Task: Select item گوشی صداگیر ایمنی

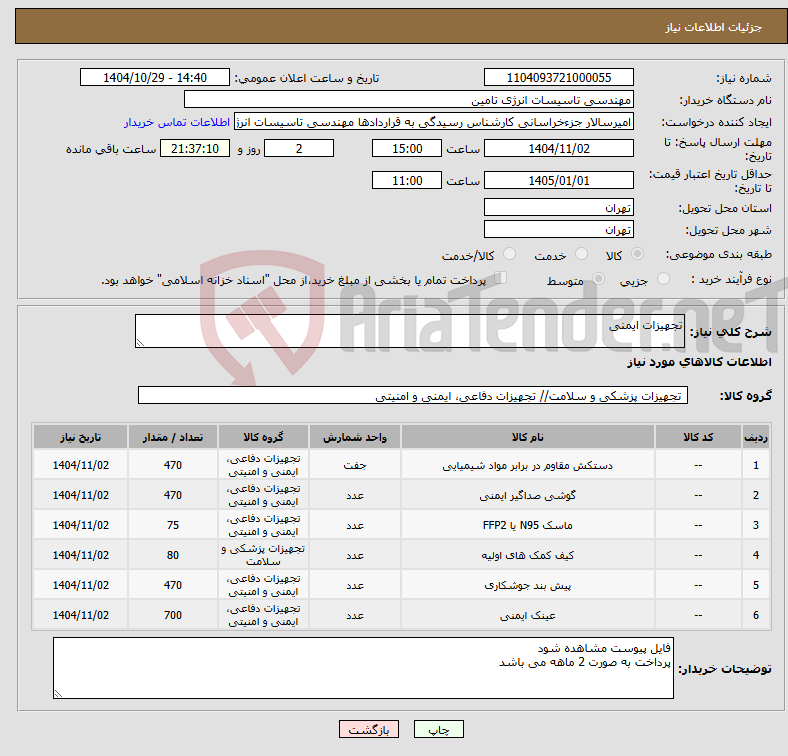Action: (528, 496)
